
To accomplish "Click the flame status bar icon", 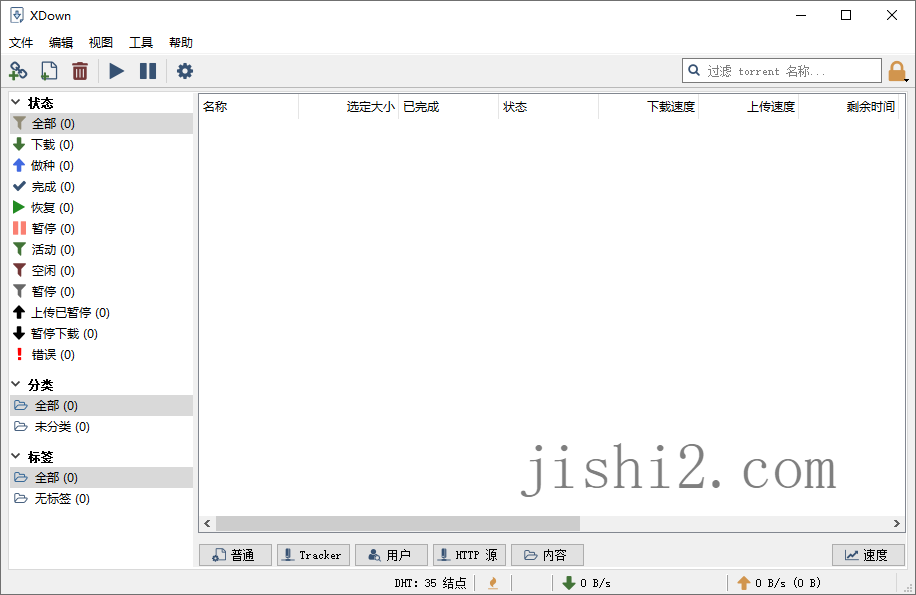I will pyautogui.click(x=493, y=583).
